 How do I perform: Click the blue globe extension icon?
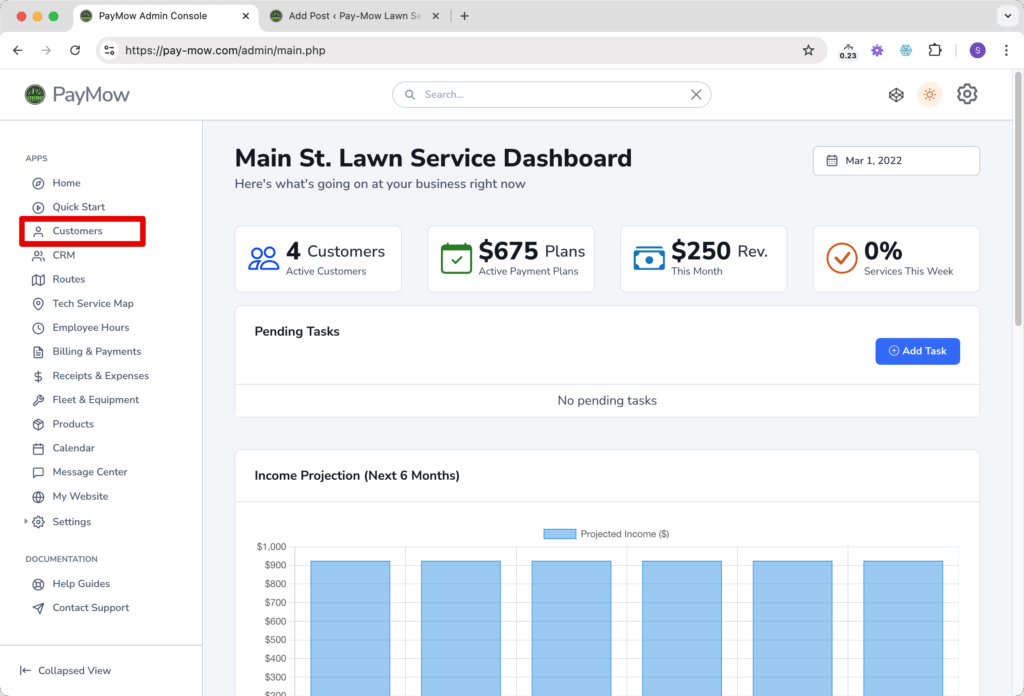[x=906, y=50]
